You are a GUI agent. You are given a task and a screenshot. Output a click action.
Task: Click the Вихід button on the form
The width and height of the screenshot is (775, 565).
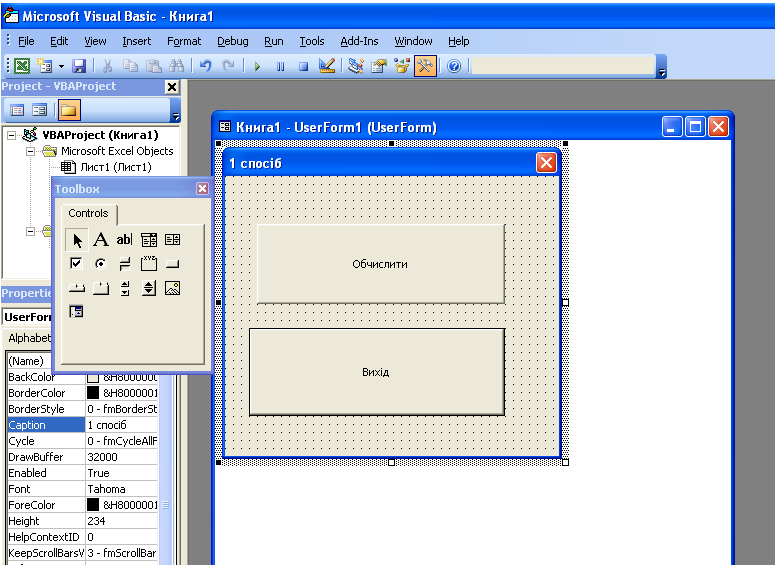point(377,372)
